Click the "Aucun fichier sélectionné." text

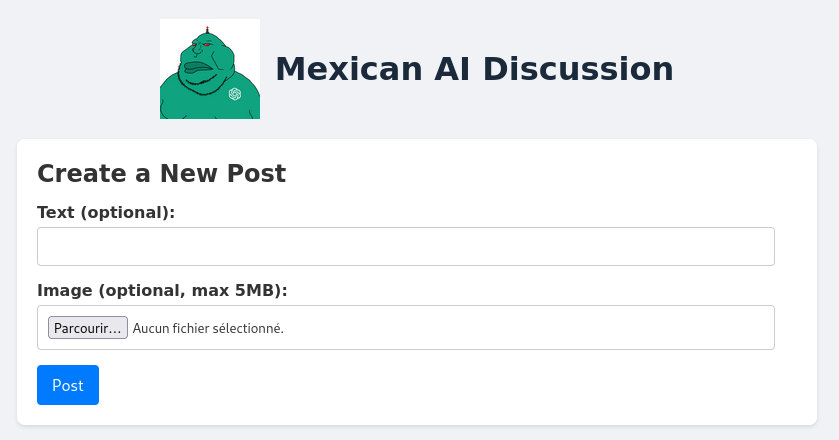208,328
